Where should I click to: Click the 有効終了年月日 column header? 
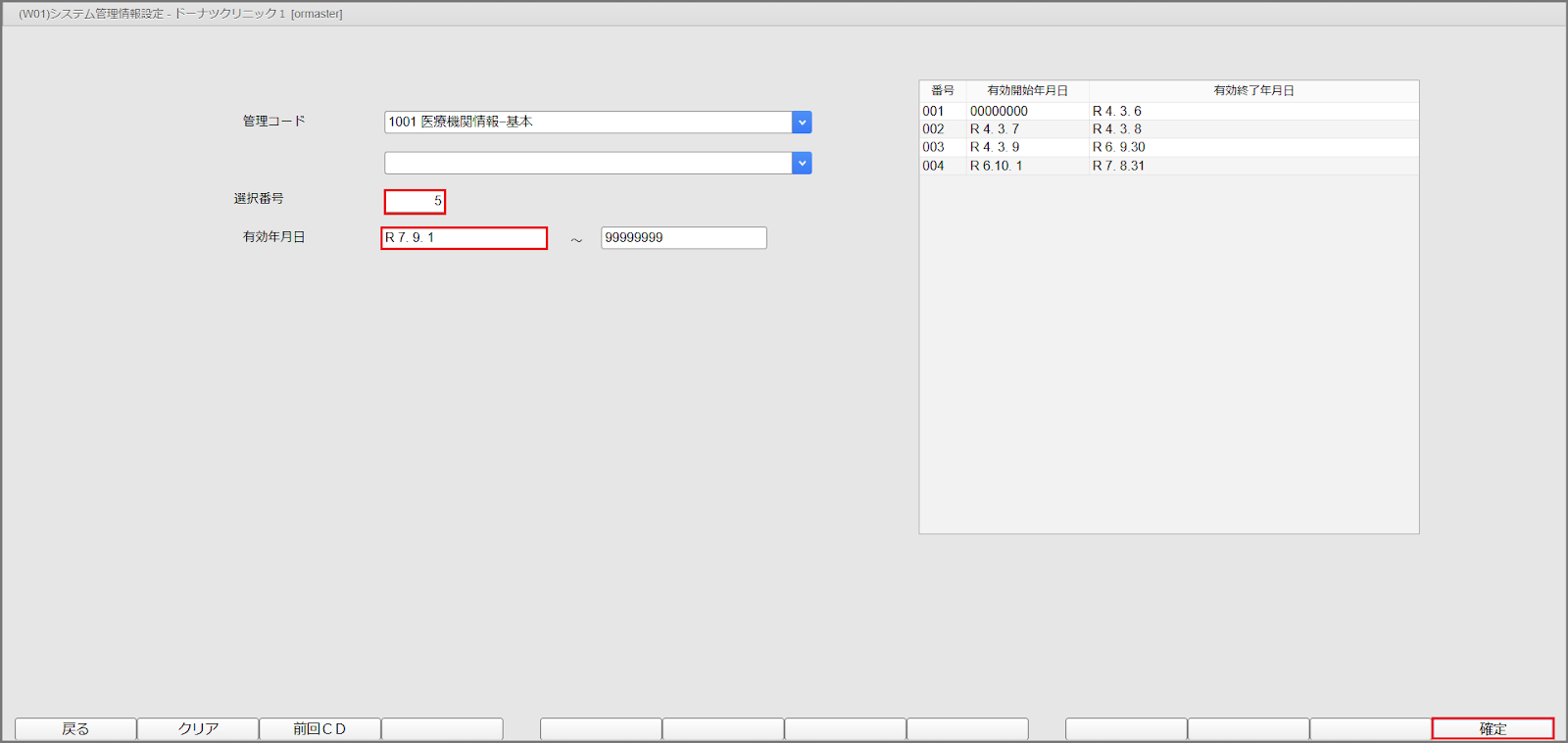(x=1253, y=90)
